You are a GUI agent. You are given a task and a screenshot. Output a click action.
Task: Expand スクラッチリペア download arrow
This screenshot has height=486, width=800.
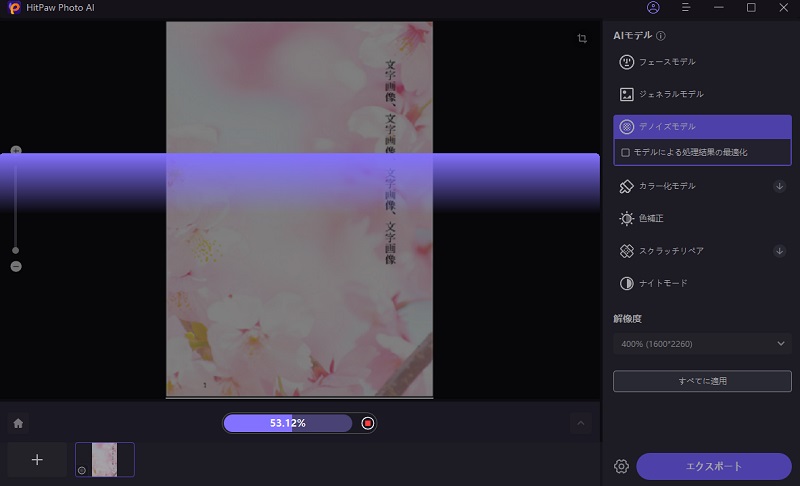pyautogui.click(x=779, y=251)
